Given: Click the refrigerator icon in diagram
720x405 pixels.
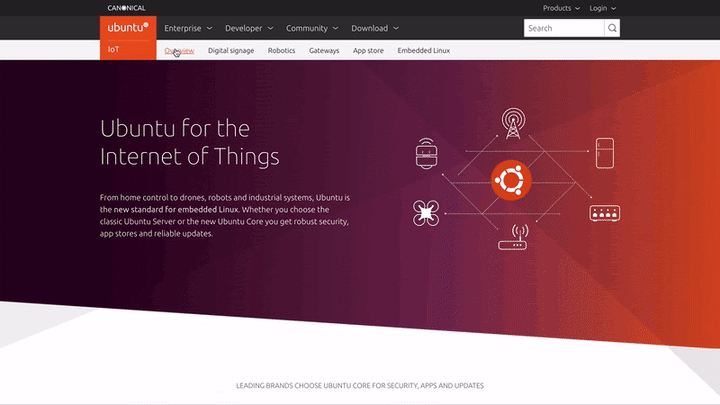Looking at the screenshot, I should tap(605, 153).
